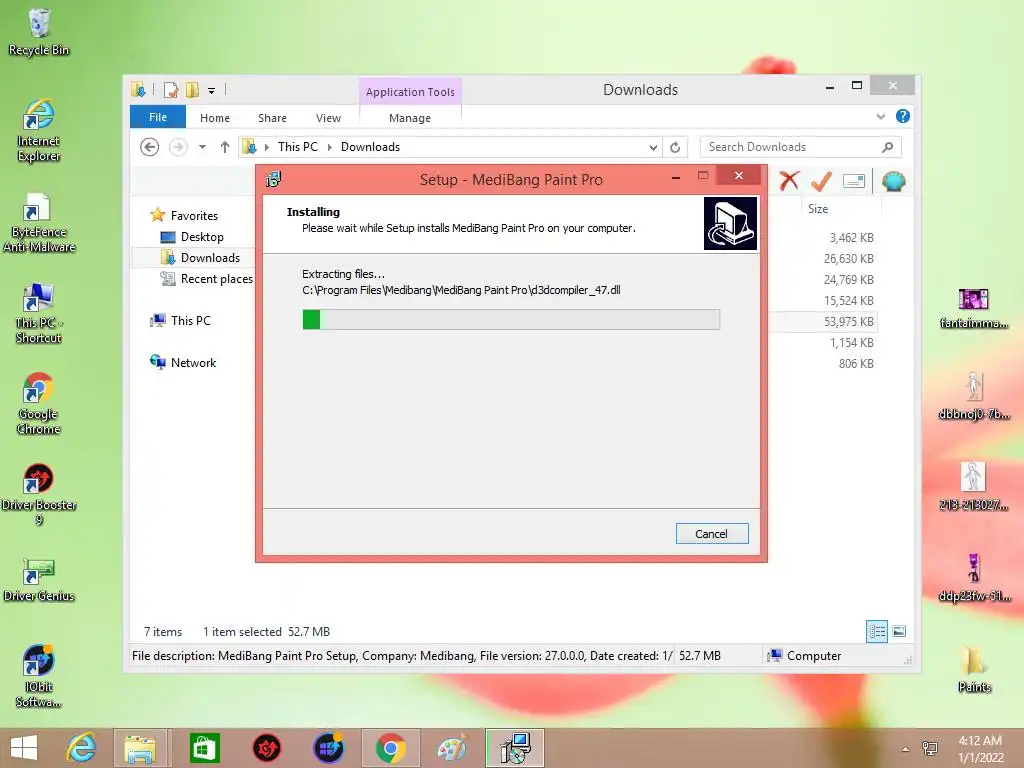This screenshot has height=768, width=1024.
Task: Open File tab in Downloads window
Action: point(158,117)
